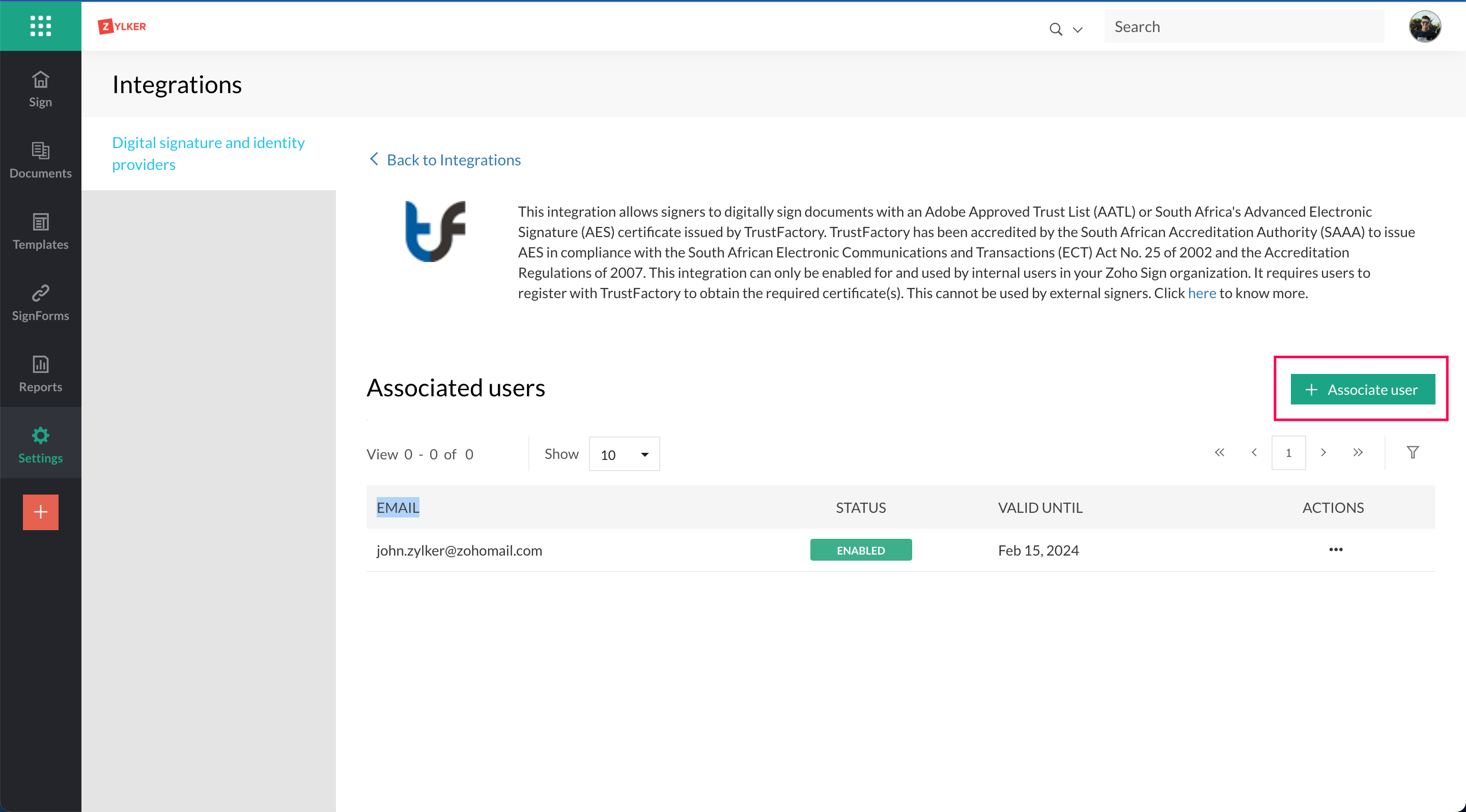
Task: Open Reports section in sidebar
Action: point(40,373)
